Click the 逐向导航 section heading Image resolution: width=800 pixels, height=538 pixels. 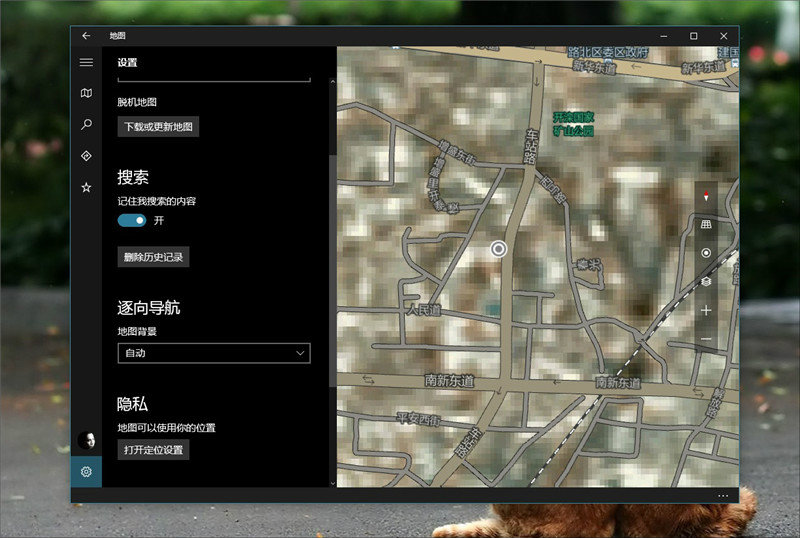(148, 308)
